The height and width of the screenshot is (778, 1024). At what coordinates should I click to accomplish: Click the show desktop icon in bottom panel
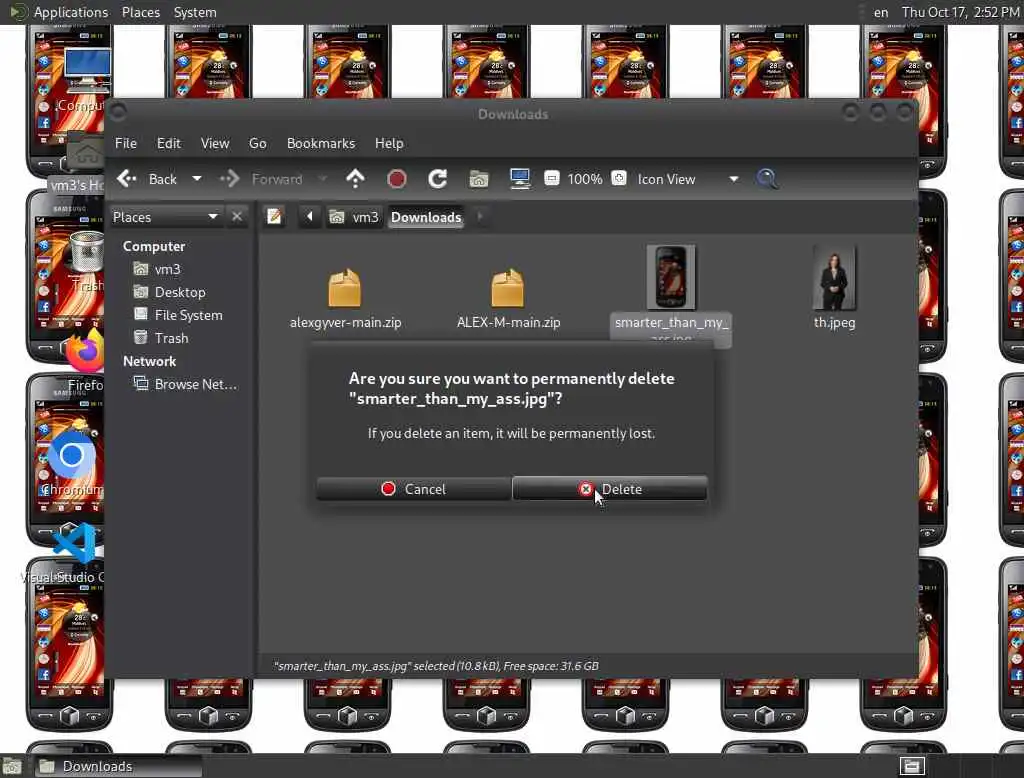pos(12,766)
